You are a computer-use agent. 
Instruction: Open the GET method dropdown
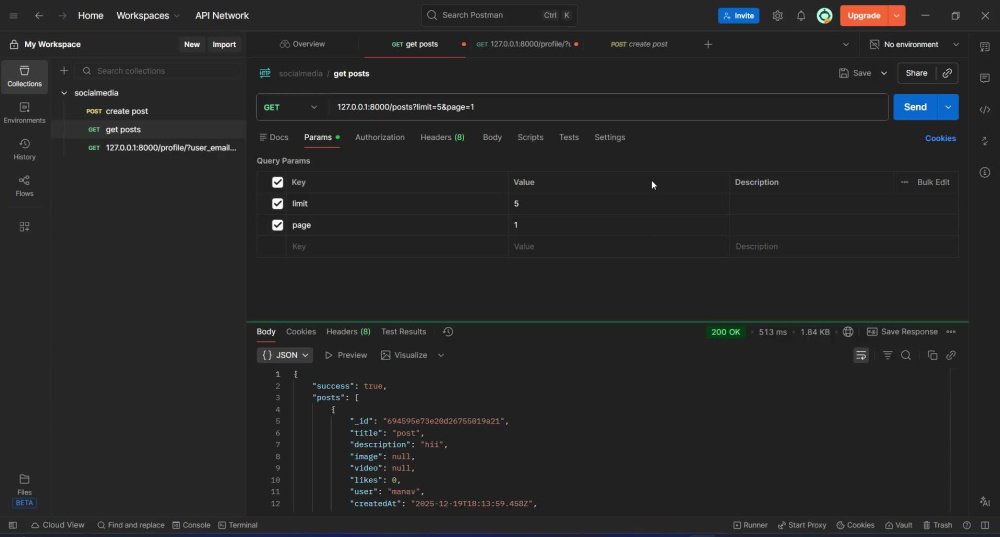[x=290, y=107]
